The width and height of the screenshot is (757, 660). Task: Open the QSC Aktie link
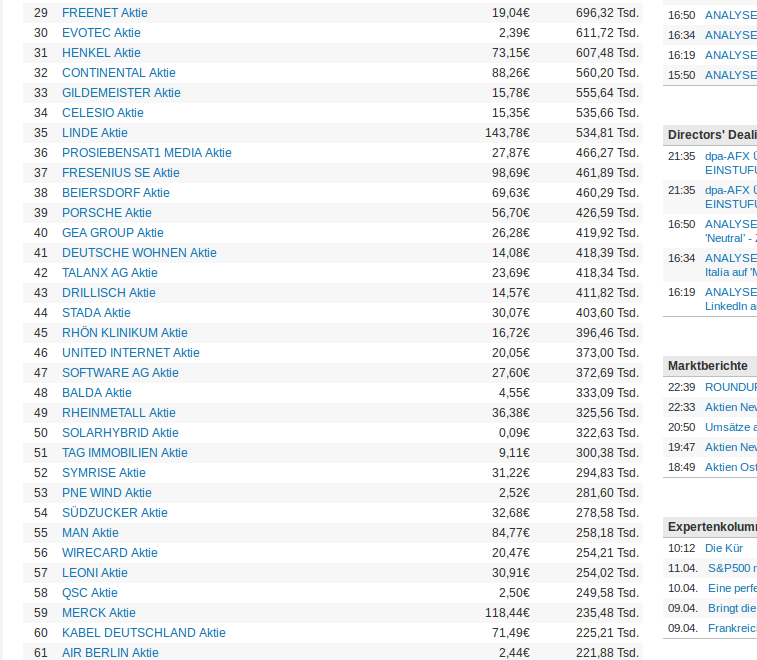coord(90,593)
